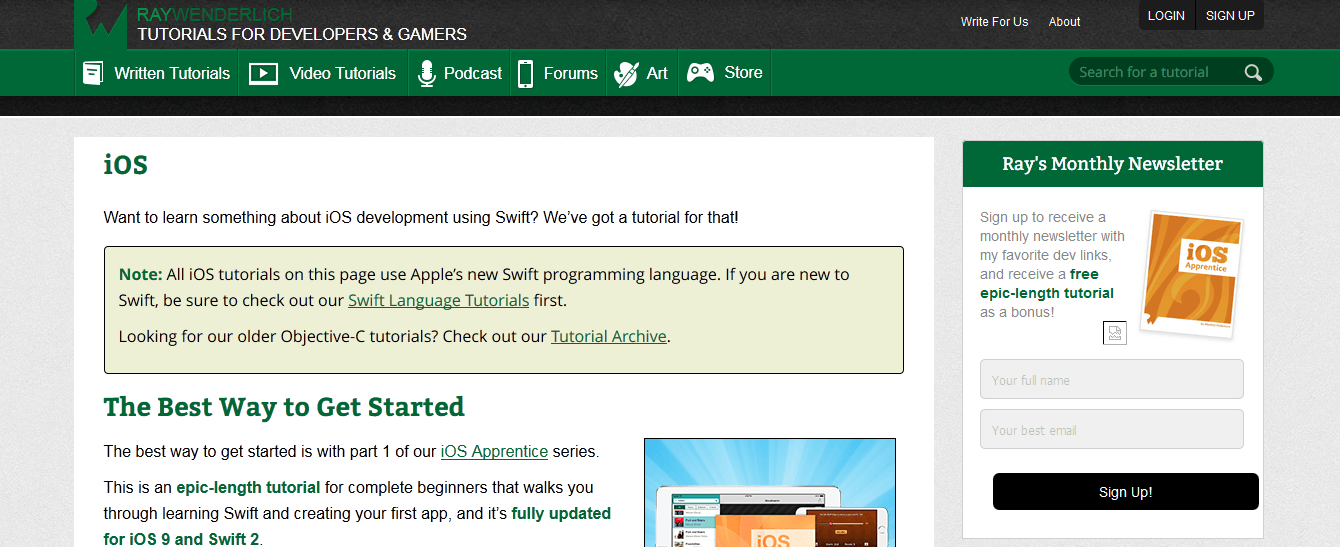Click the Video Tutorials play icon
Viewport: 1340px width, 547px height.
pyautogui.click(x=263, y=73)
